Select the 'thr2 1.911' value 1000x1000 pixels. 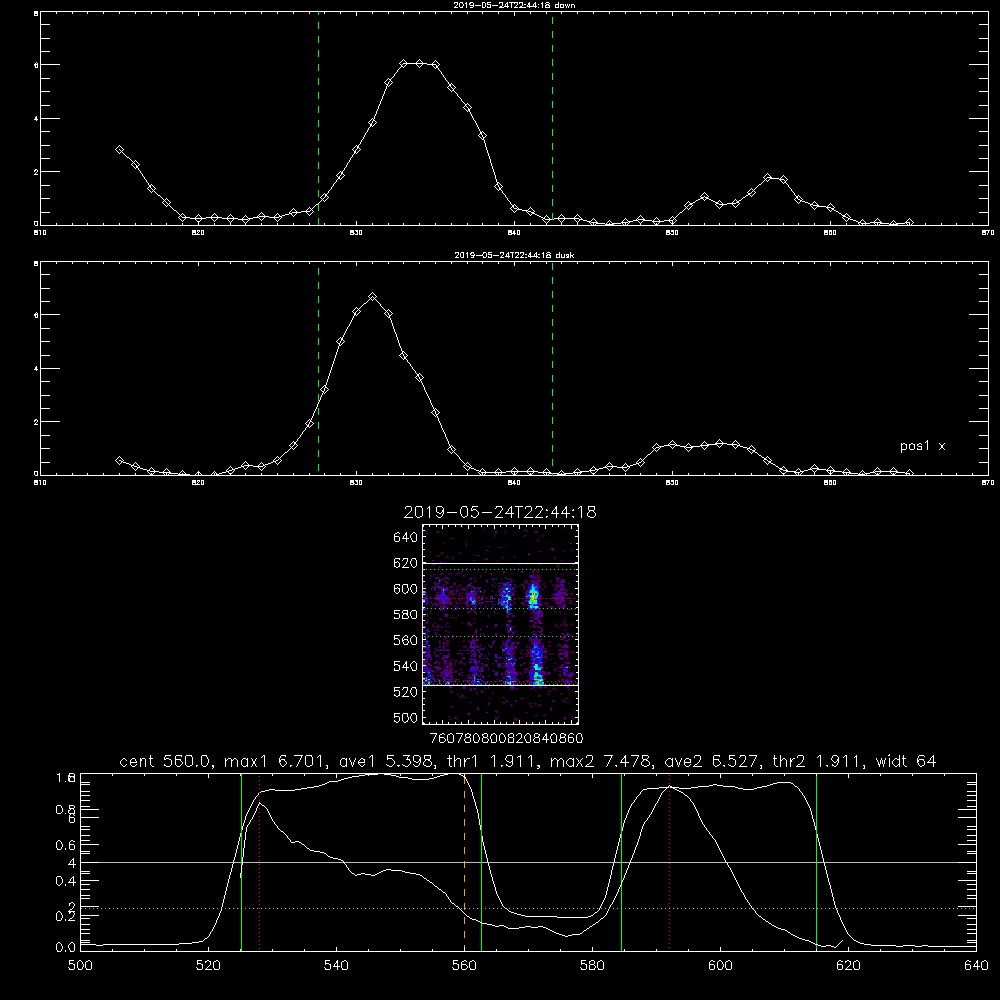click(x=818, y=761)
